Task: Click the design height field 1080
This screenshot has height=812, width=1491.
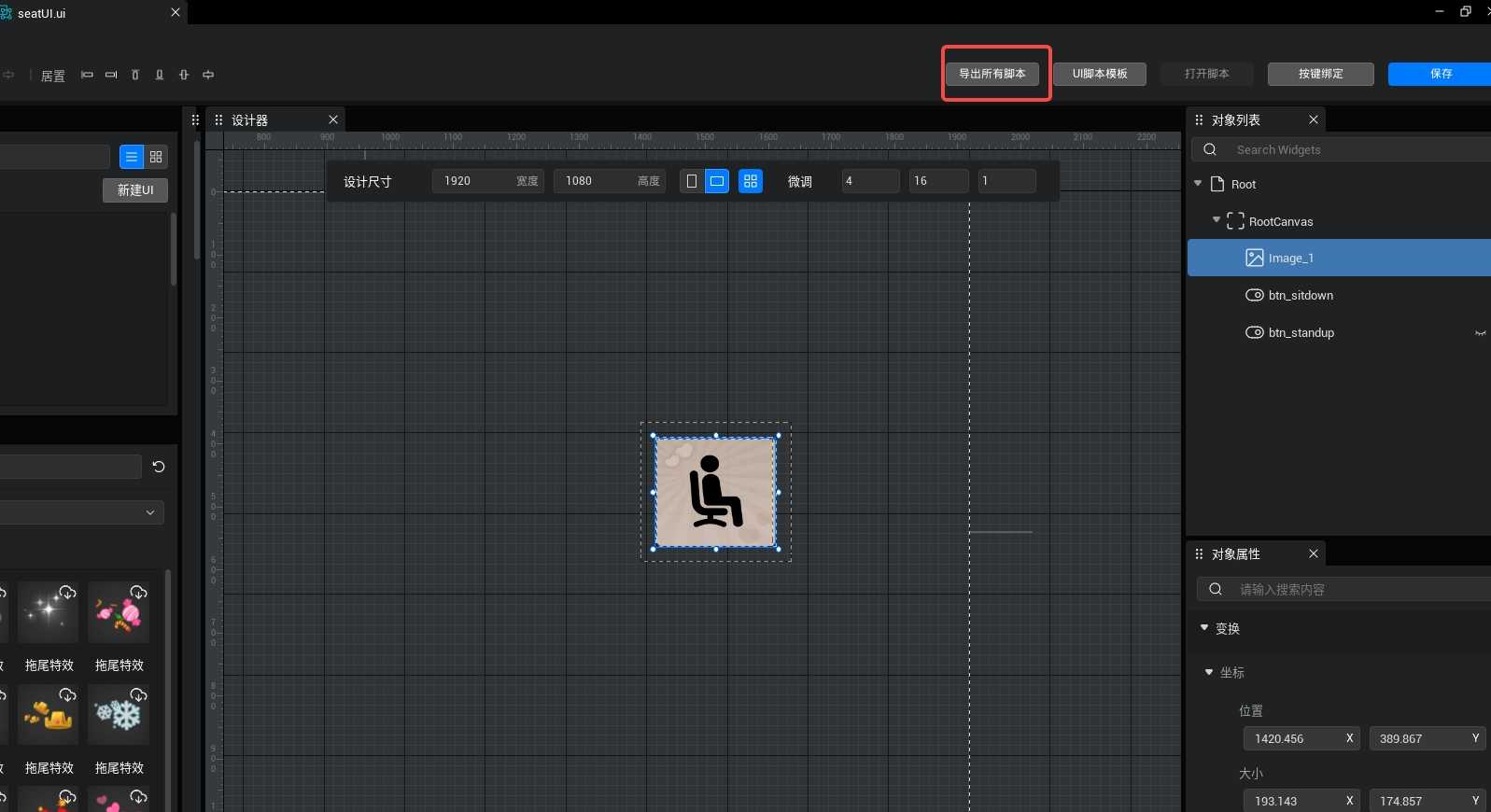Action: [x=610, y=181]
